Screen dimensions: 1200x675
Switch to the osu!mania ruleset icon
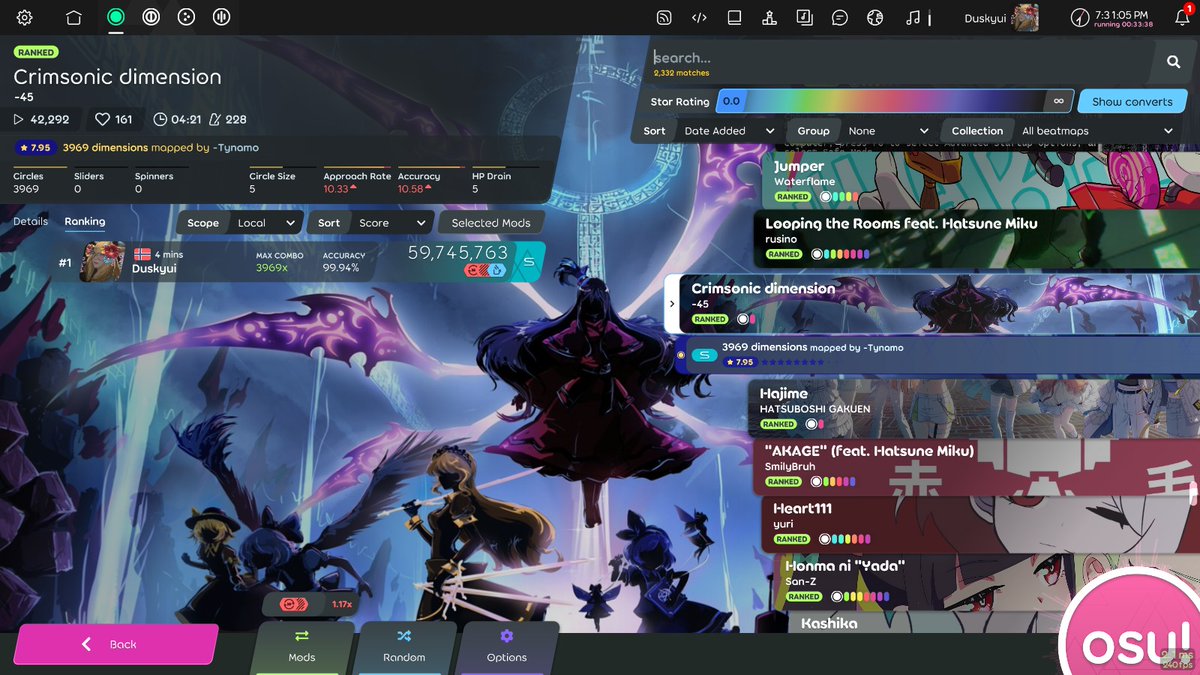click(x=222, y=17)
